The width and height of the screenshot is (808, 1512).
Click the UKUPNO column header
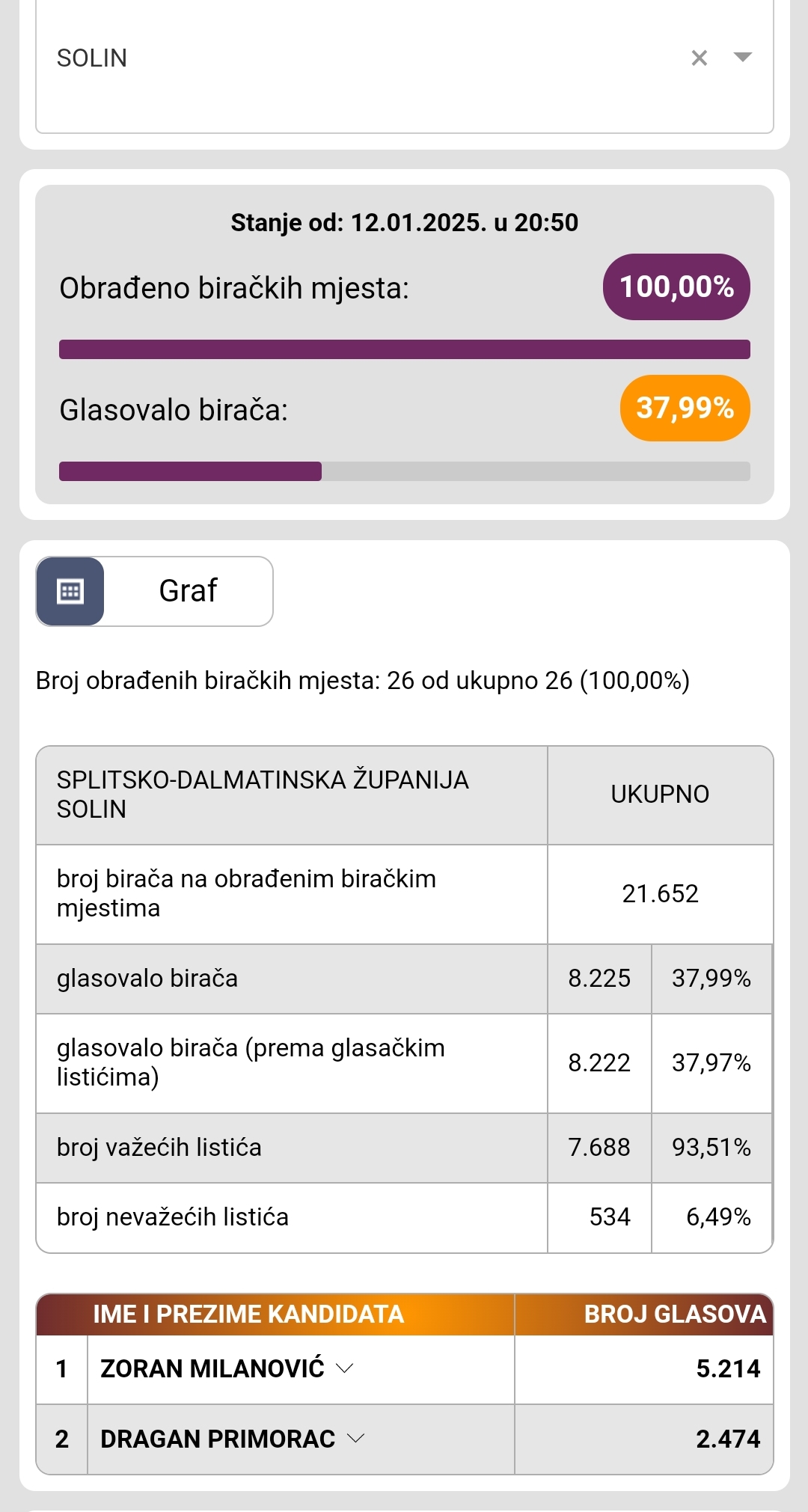[x=660, y=795]
